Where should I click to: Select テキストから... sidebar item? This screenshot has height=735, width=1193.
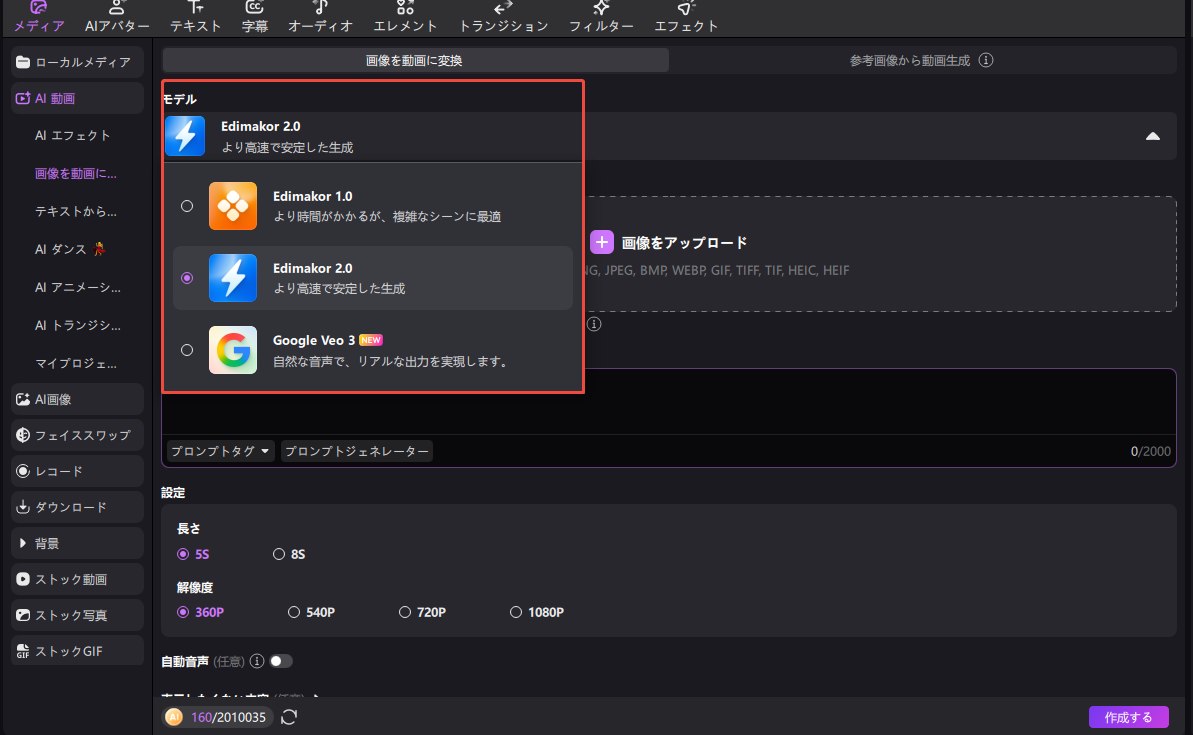75,212
